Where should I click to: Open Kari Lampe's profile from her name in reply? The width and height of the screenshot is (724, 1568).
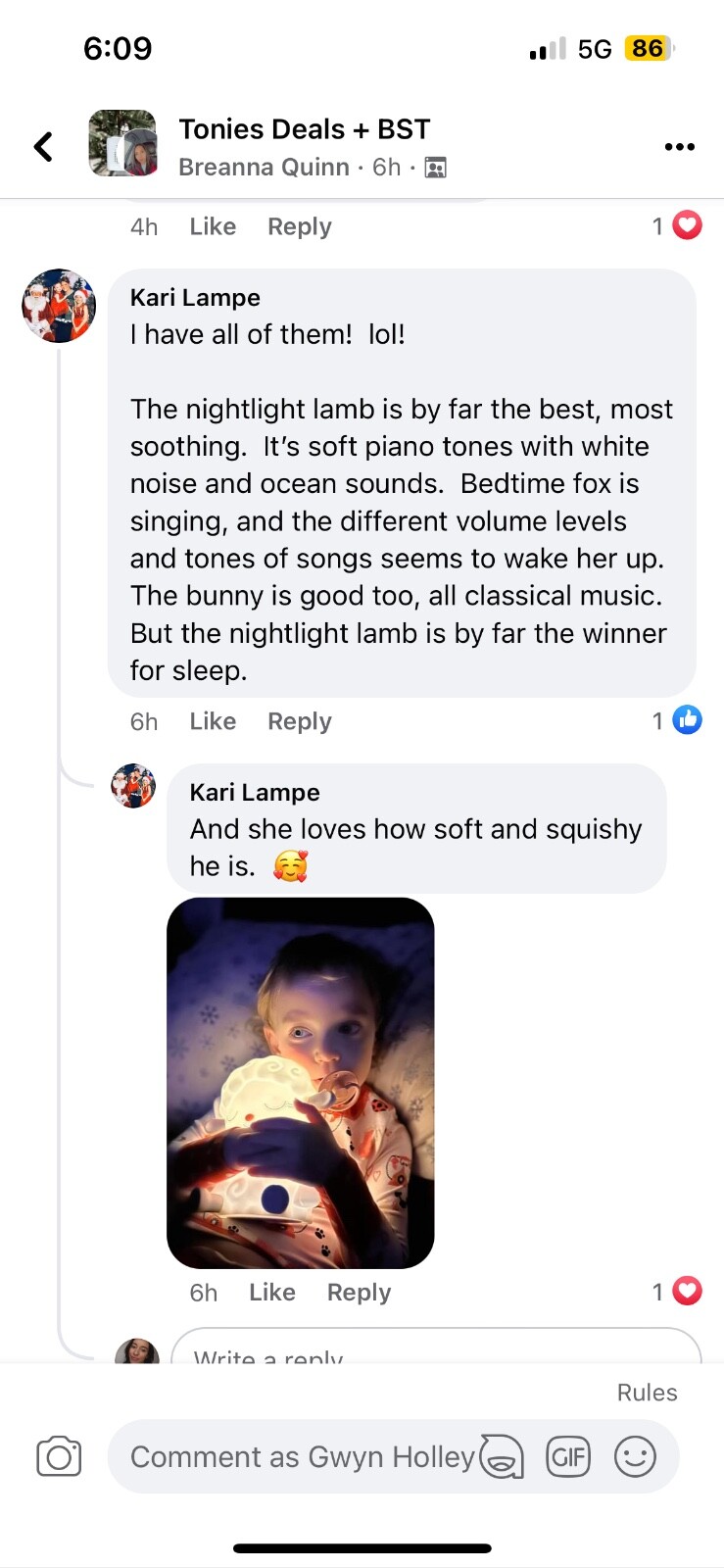[255, 792]
